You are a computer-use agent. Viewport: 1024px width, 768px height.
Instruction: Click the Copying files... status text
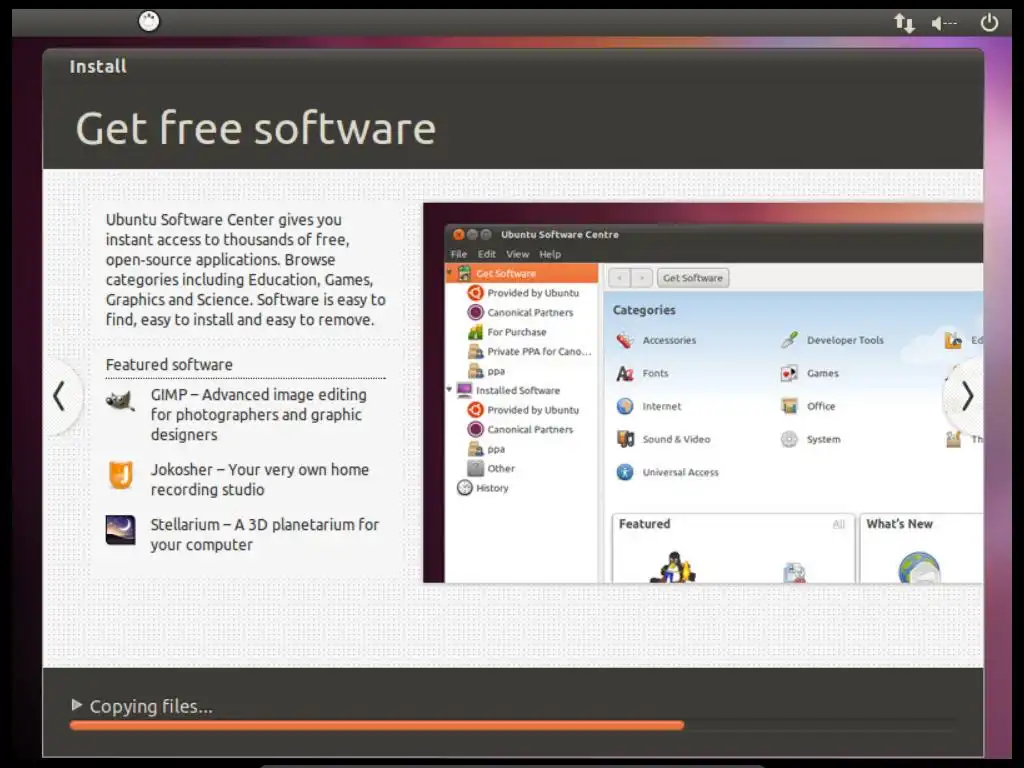tap(151, 706)
